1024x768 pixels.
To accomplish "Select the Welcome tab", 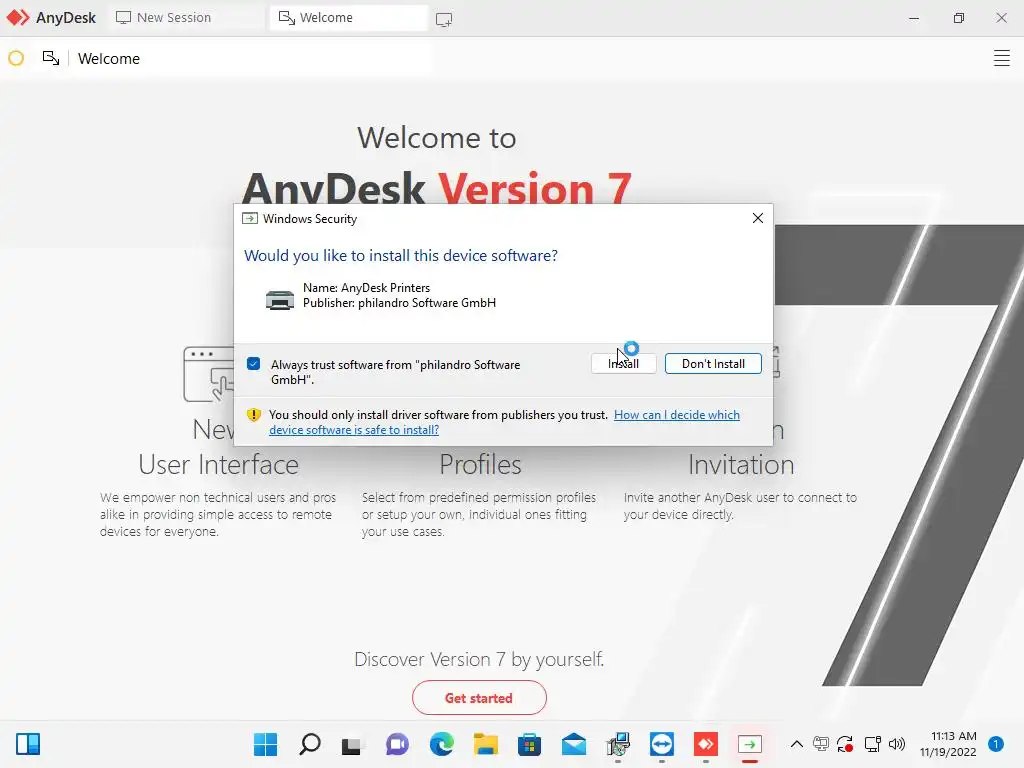I will 349,18.
